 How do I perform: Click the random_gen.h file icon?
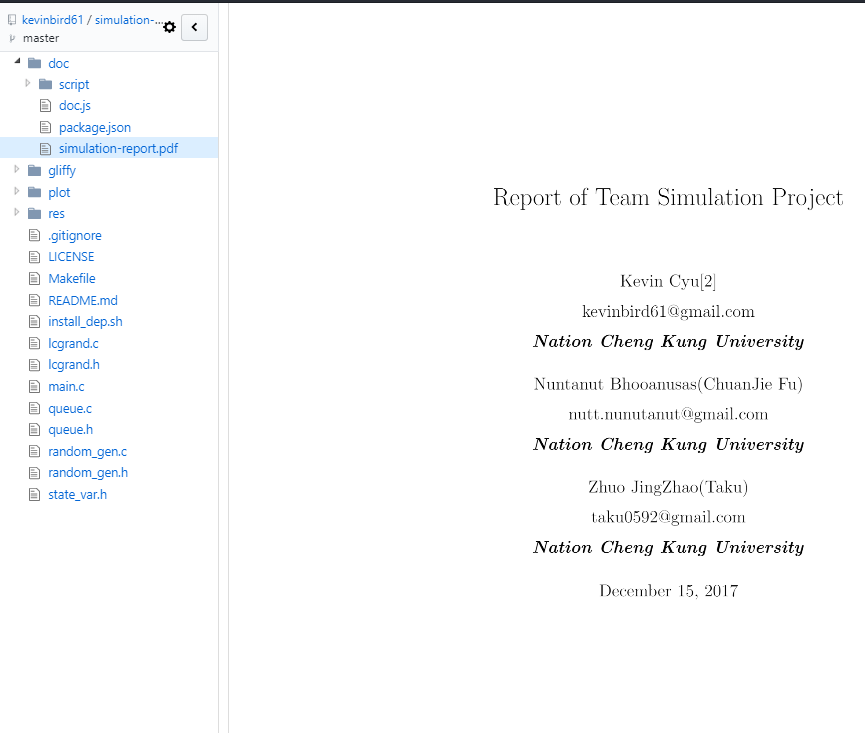coord(34,473)
